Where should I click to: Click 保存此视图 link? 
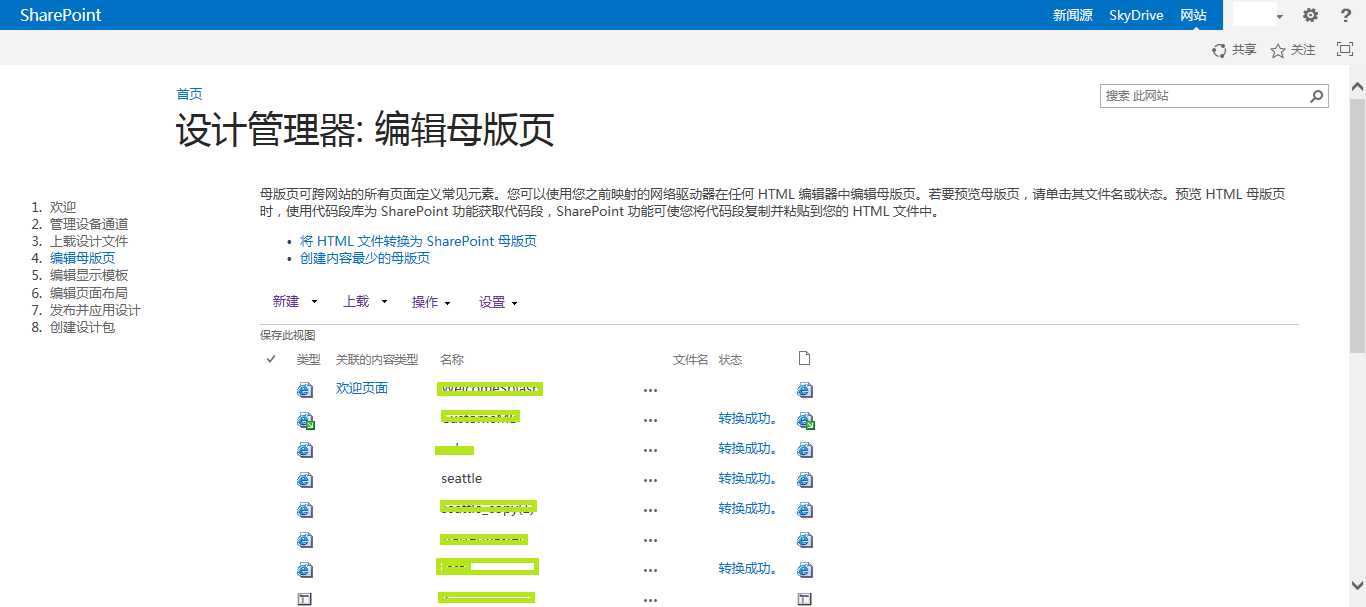coord(287,335)
